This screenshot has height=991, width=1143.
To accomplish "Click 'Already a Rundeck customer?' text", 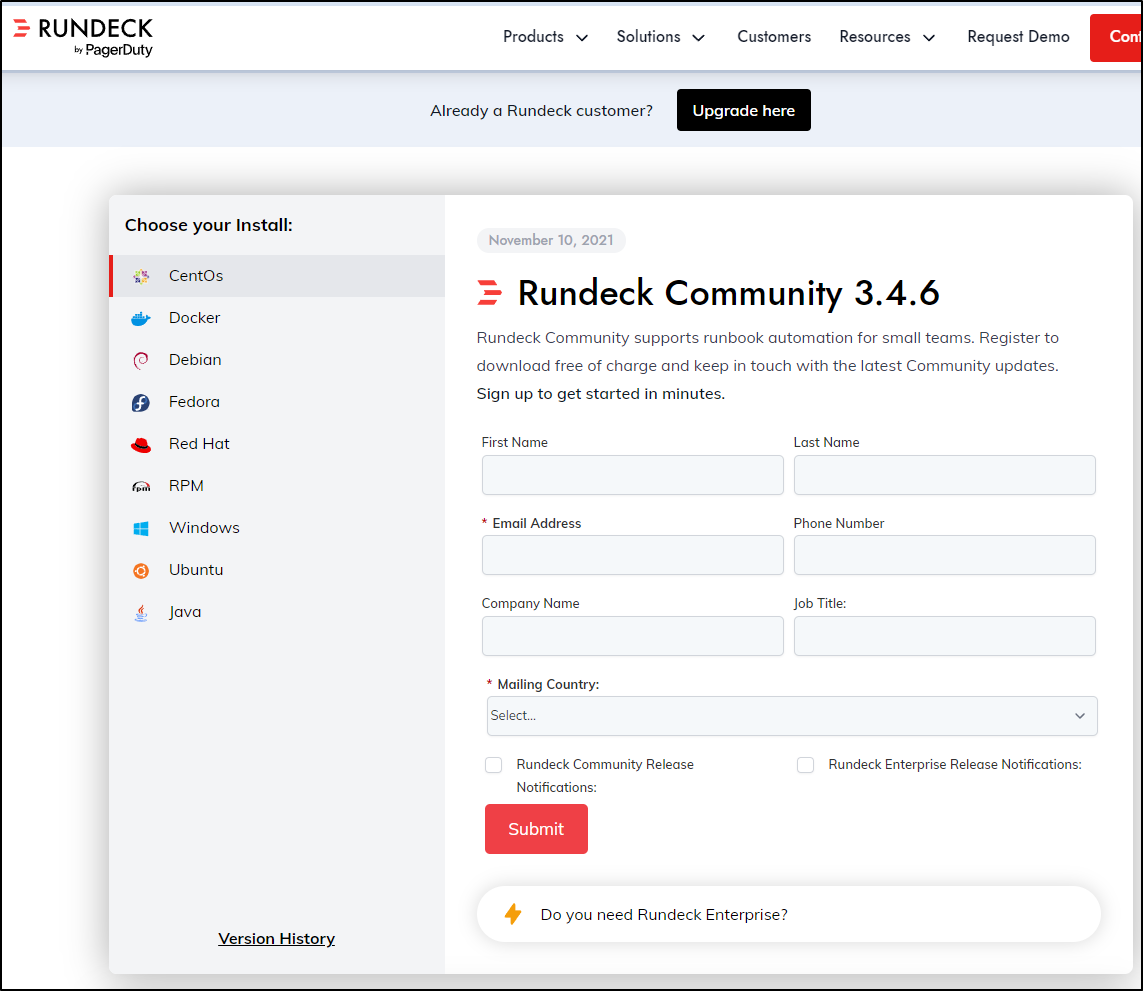I will (541, 111).
